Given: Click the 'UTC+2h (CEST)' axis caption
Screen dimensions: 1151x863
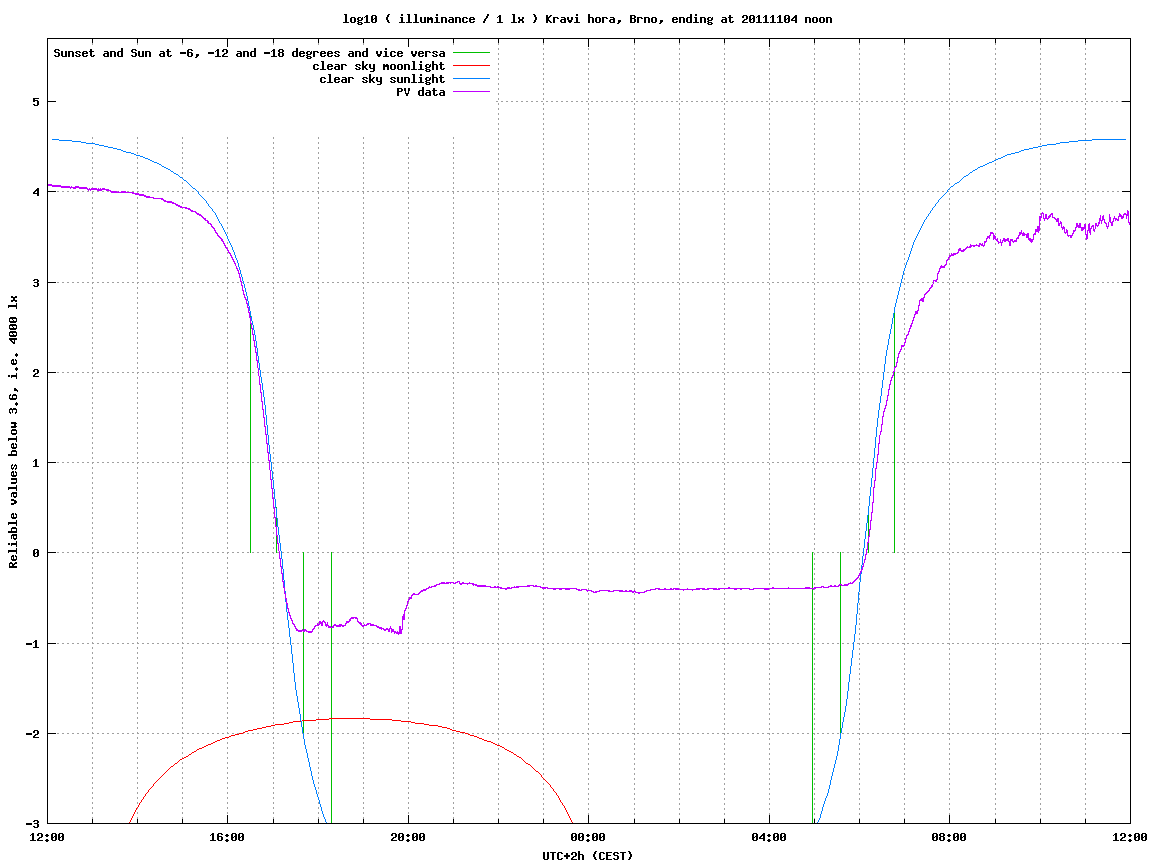Looking at the screenshot, I should [x=587, y=856].
